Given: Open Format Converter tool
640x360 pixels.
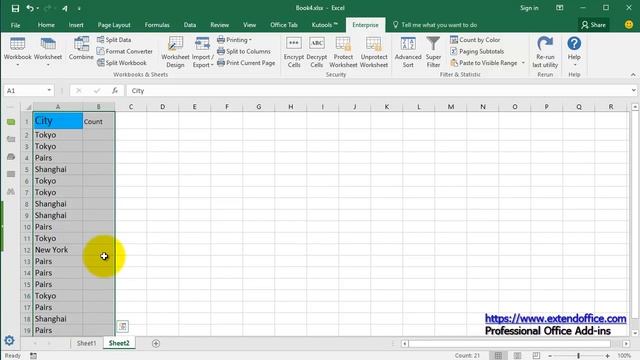Looking at the screenshot, I should point(125,51).
